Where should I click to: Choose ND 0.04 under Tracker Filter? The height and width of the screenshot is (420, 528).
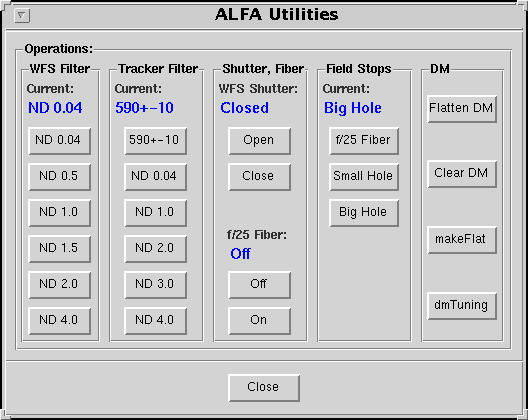coord(155,177)
